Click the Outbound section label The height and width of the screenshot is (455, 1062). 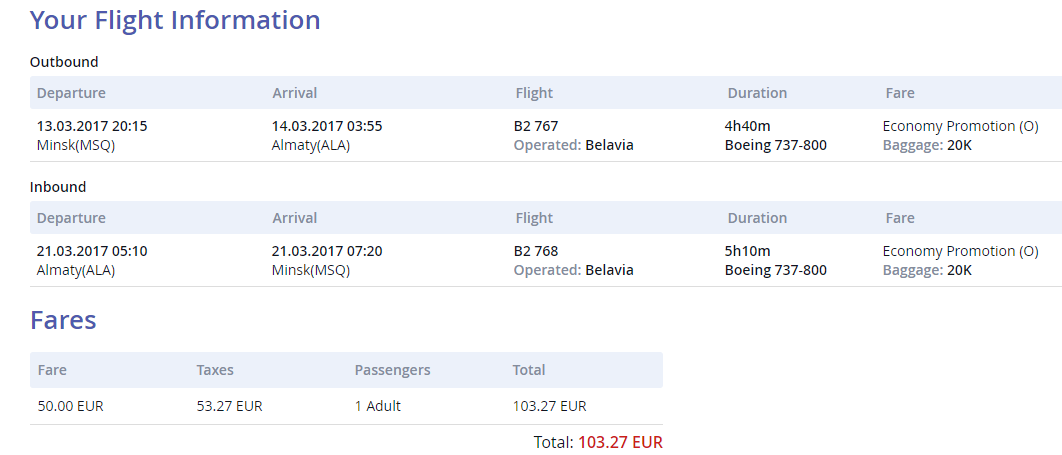64,62
